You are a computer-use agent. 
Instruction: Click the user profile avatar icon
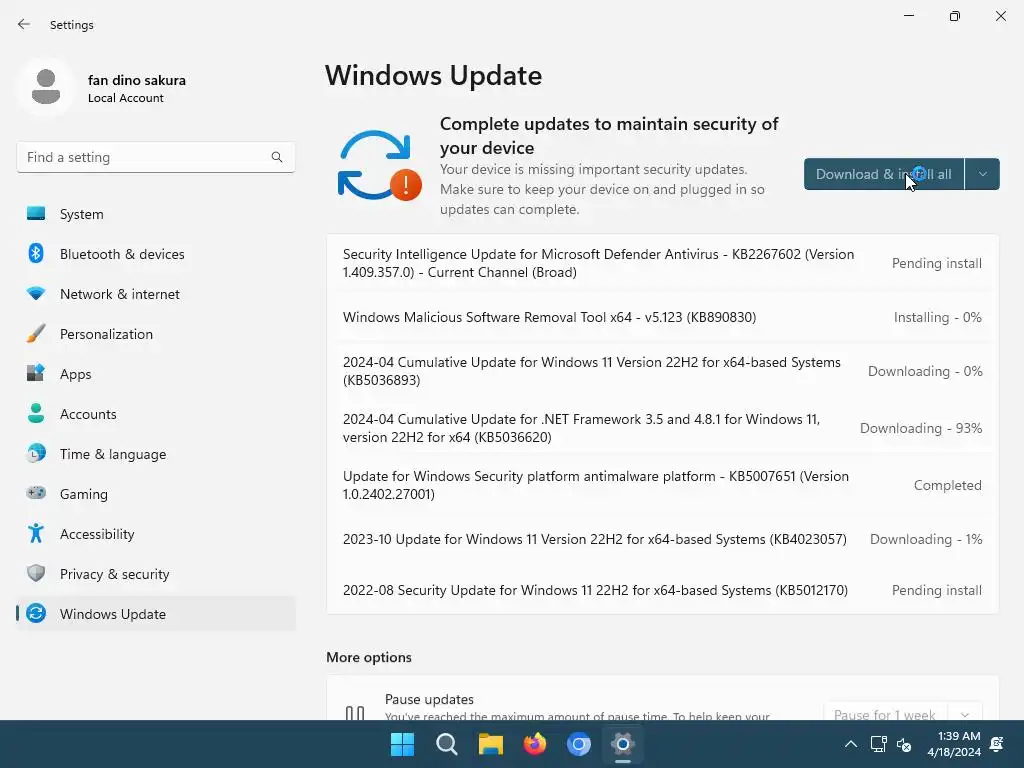[x=46, y=87]
